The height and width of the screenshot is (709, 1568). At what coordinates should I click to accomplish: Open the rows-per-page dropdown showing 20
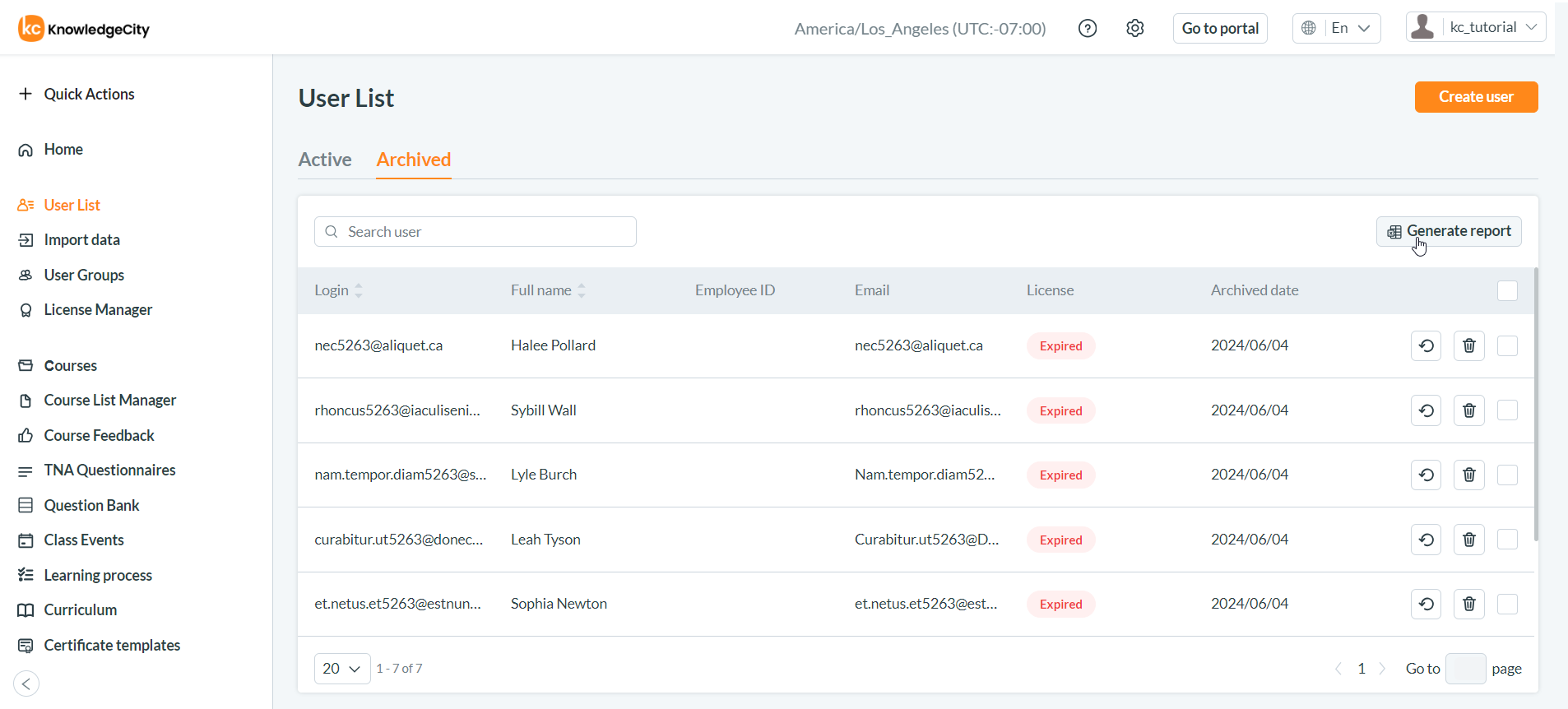point(341,669)
